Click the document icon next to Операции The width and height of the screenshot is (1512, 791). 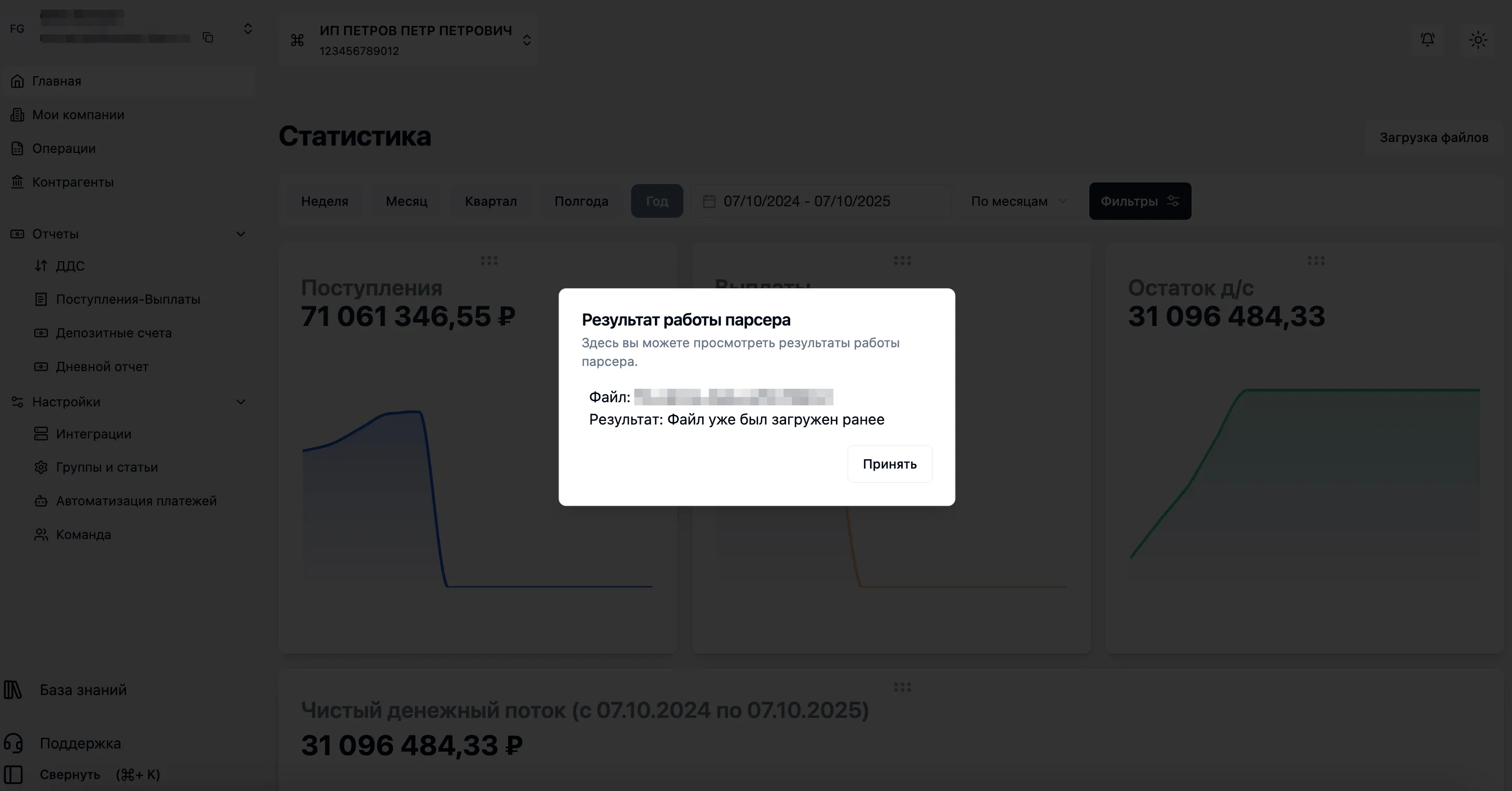(17, 148)
